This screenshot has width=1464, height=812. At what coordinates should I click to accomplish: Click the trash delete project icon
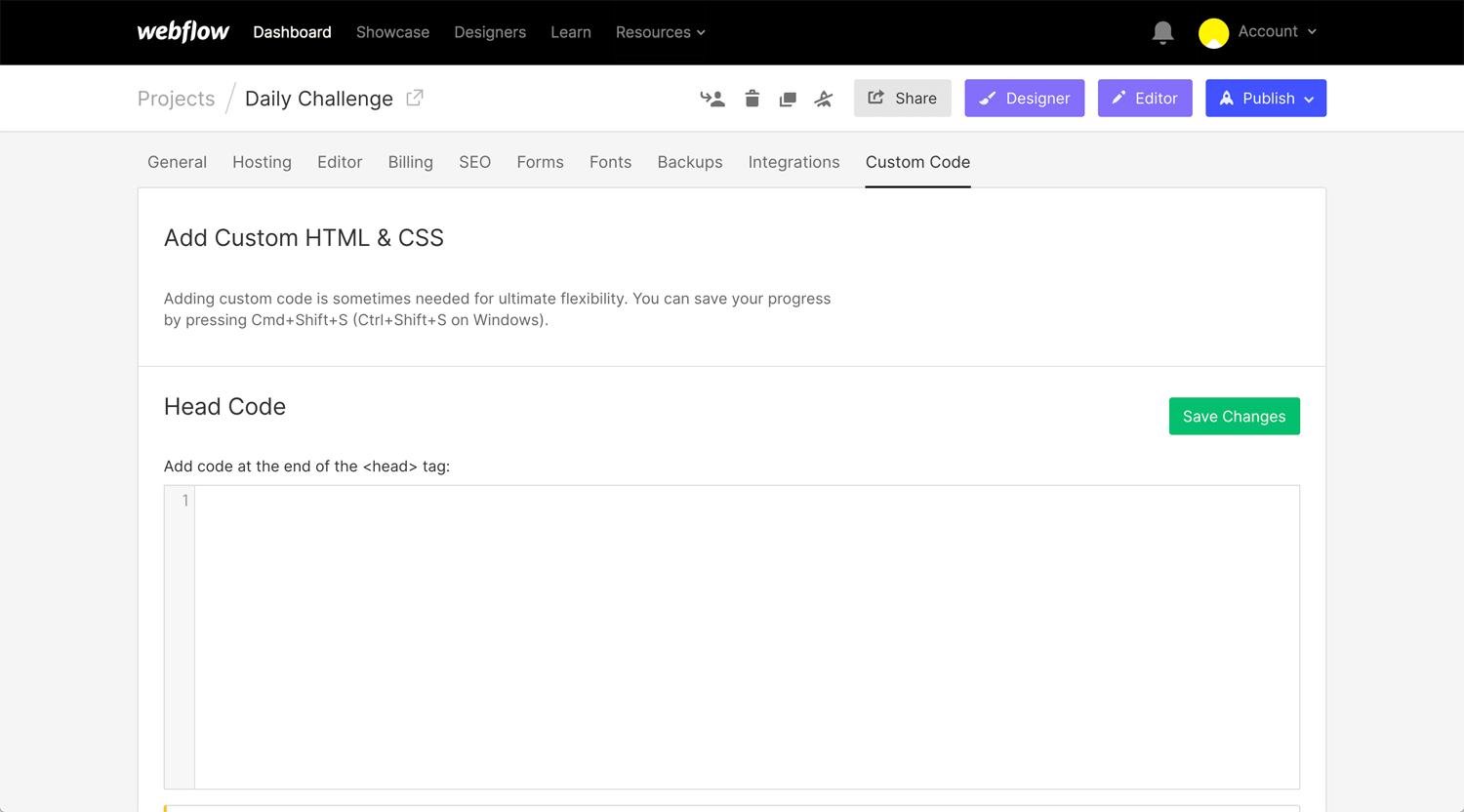tap(752, 99)
